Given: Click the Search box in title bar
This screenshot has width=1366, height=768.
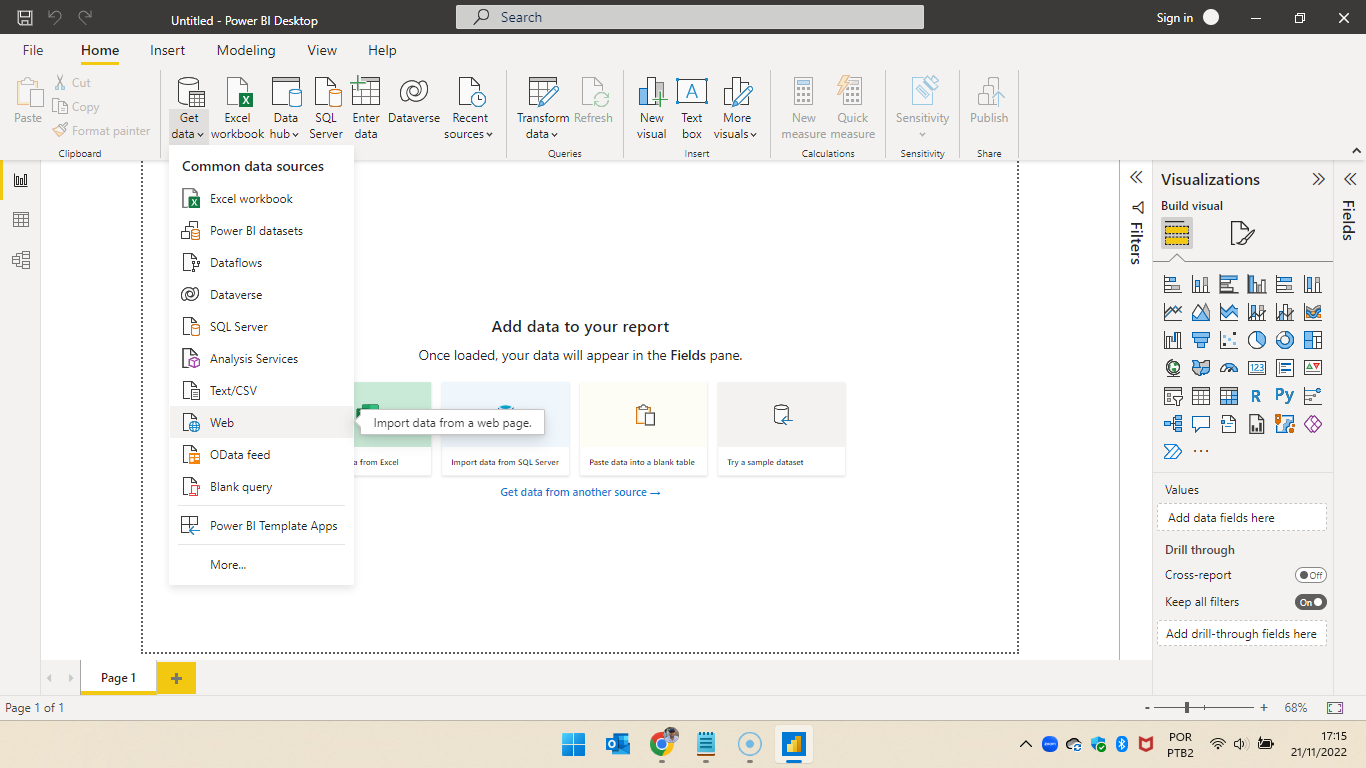Looking at the screenshot, I should tap(690, 17).
